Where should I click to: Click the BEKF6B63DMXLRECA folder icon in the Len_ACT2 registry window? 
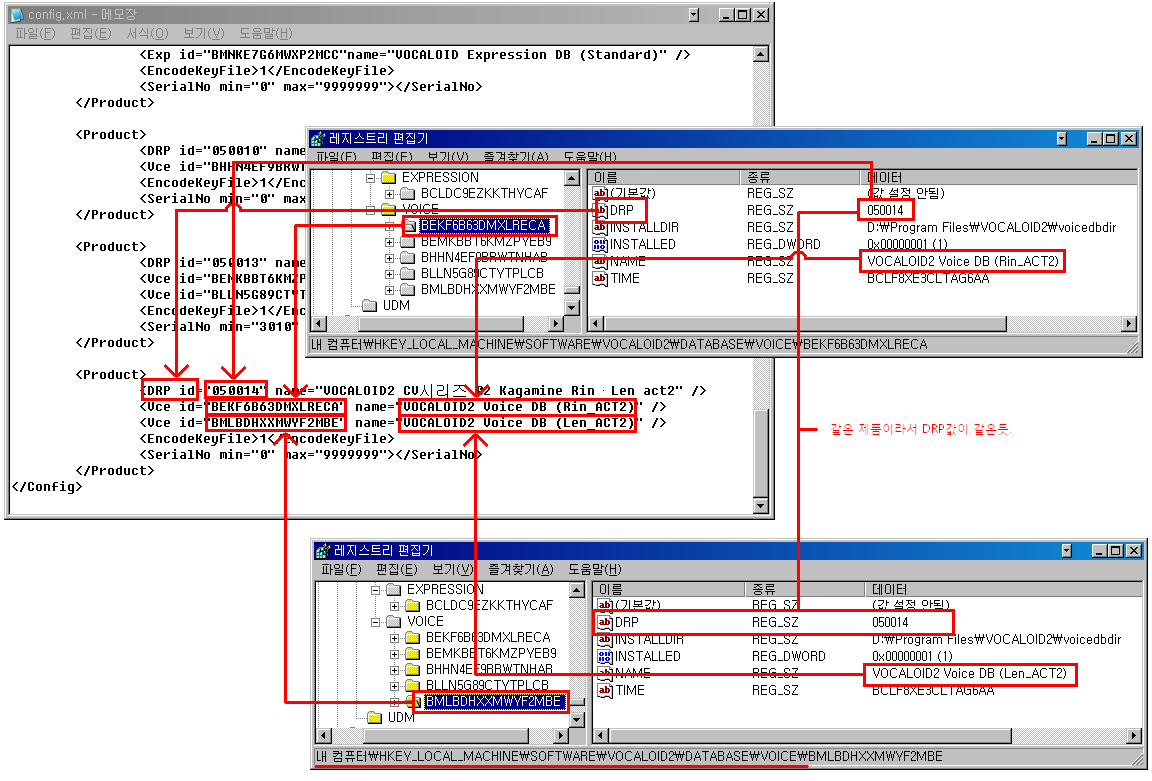tap(413, 638)
